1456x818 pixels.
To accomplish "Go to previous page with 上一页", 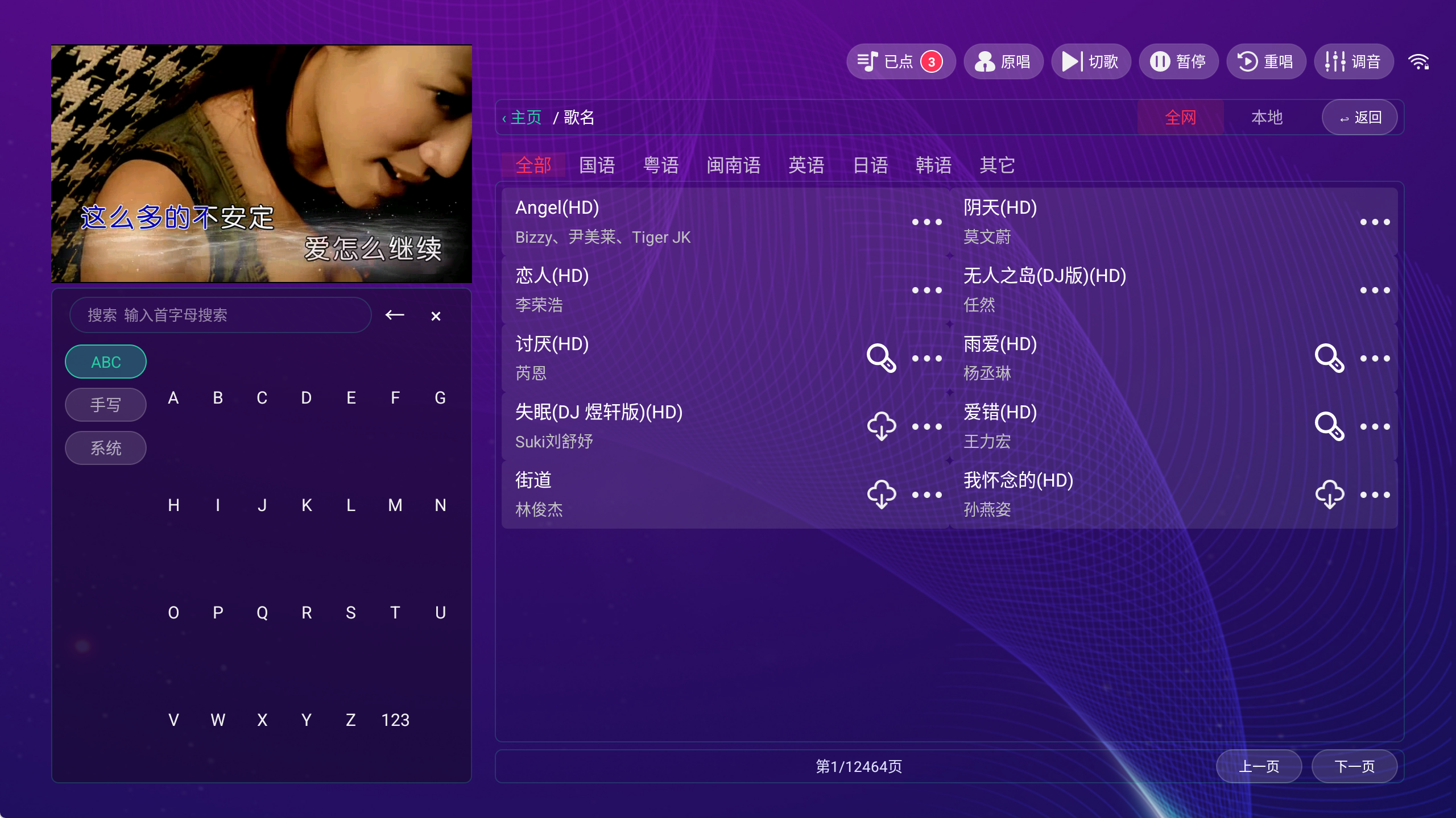I will click(x=1259, y=766).
